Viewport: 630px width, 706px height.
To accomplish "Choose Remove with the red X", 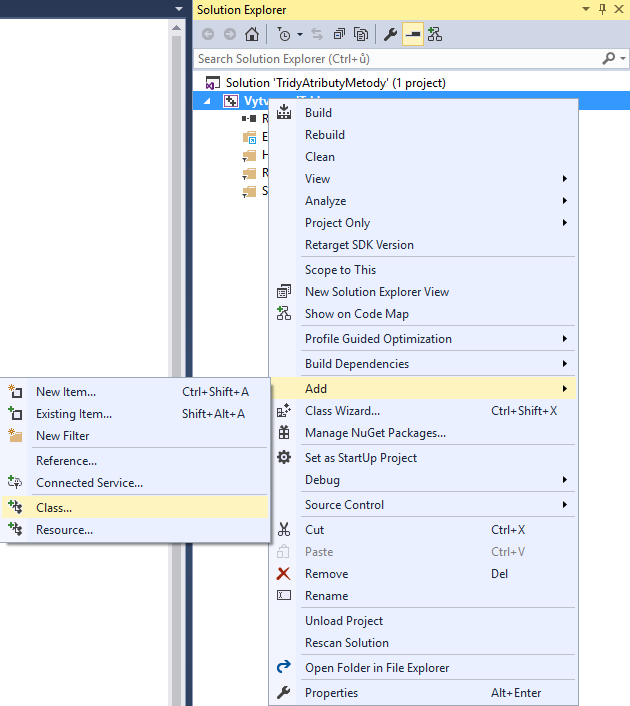I will click(423, 574).
